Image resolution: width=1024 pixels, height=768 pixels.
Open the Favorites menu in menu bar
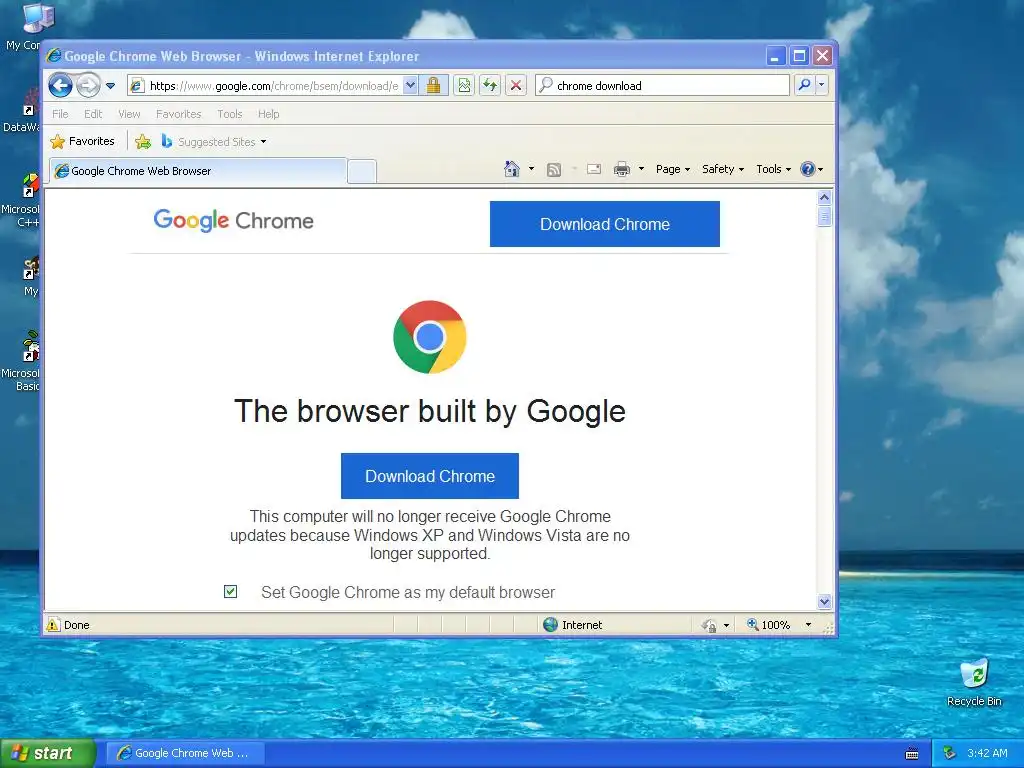(178, 114)
